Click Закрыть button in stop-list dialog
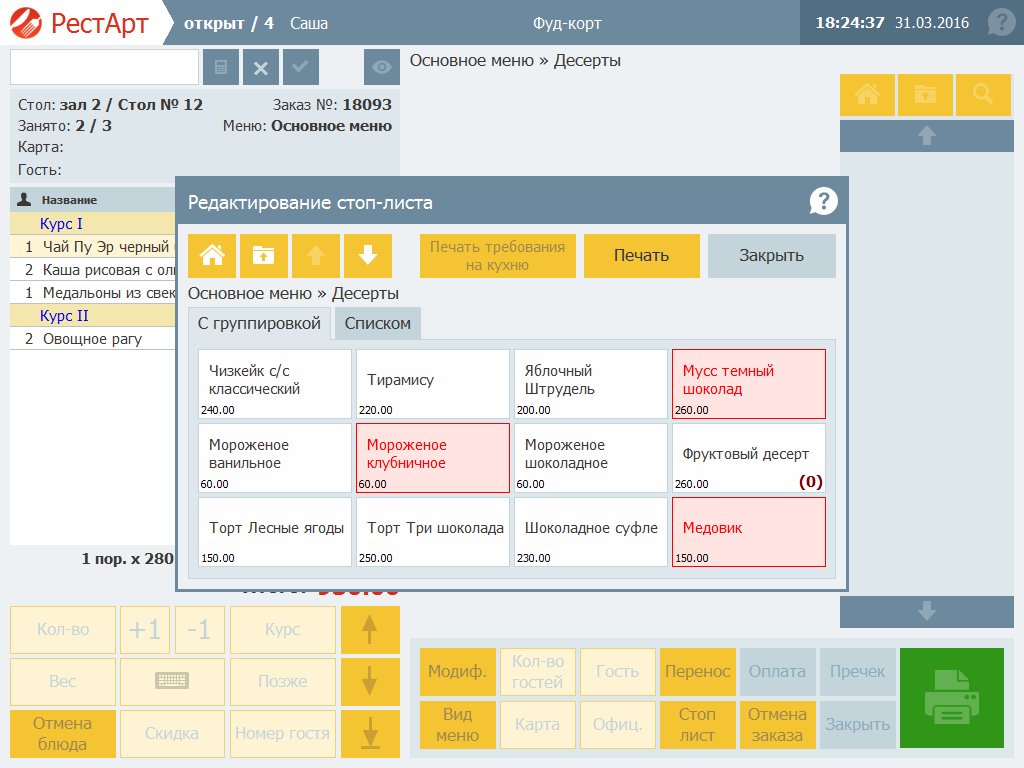The image size is (1024, 768). 771,255
